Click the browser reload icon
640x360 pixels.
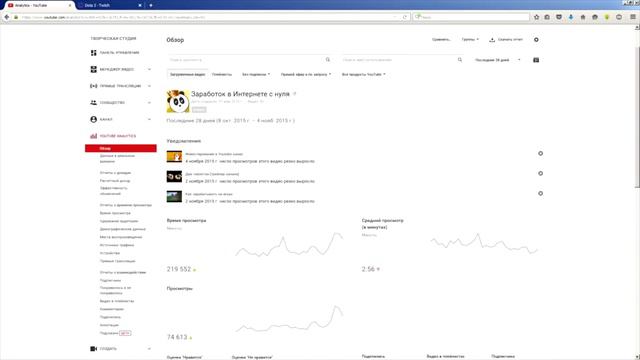pyautogui.click(x=404, y=17)
